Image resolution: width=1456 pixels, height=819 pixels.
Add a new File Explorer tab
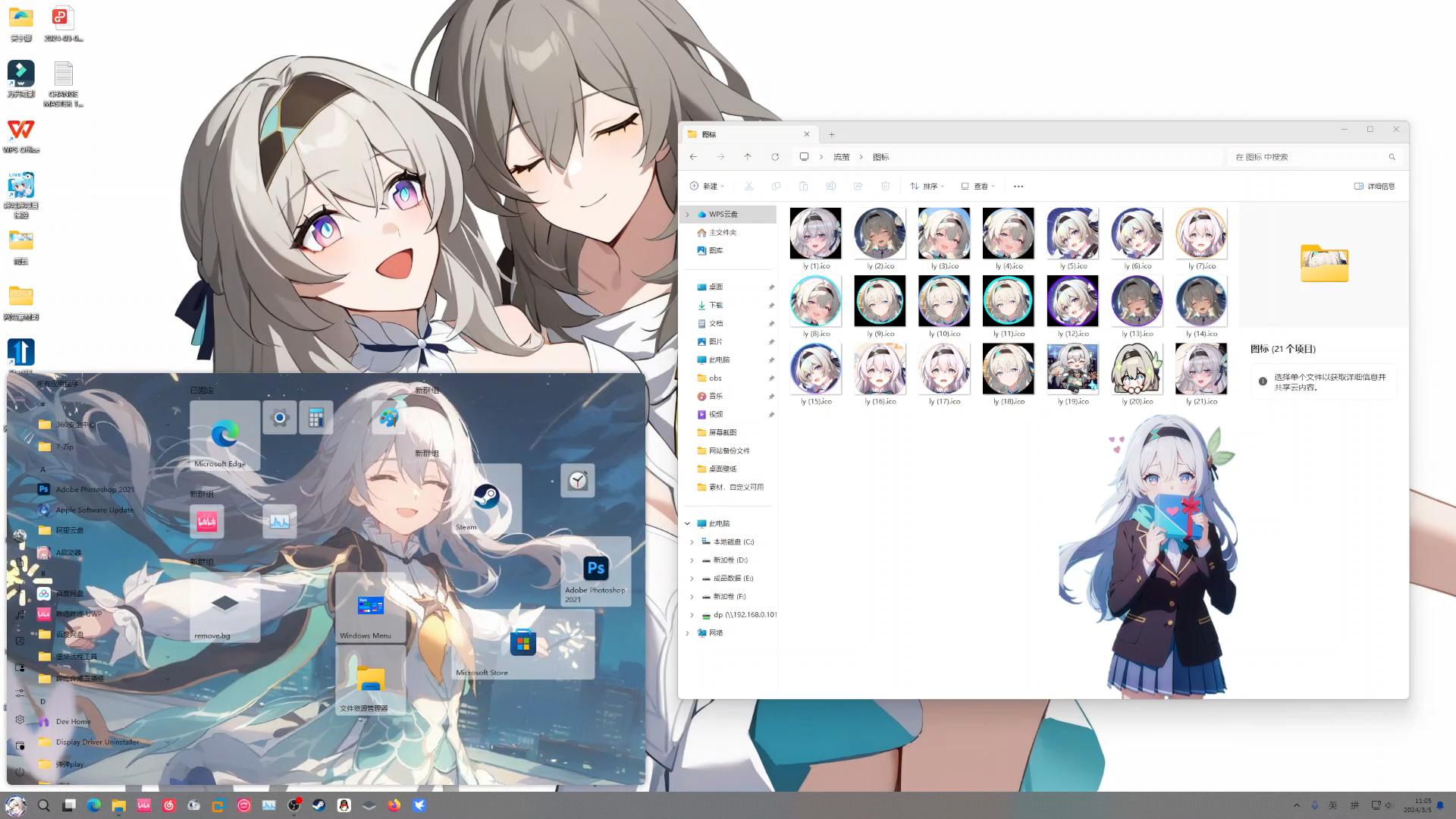(832, 134)
